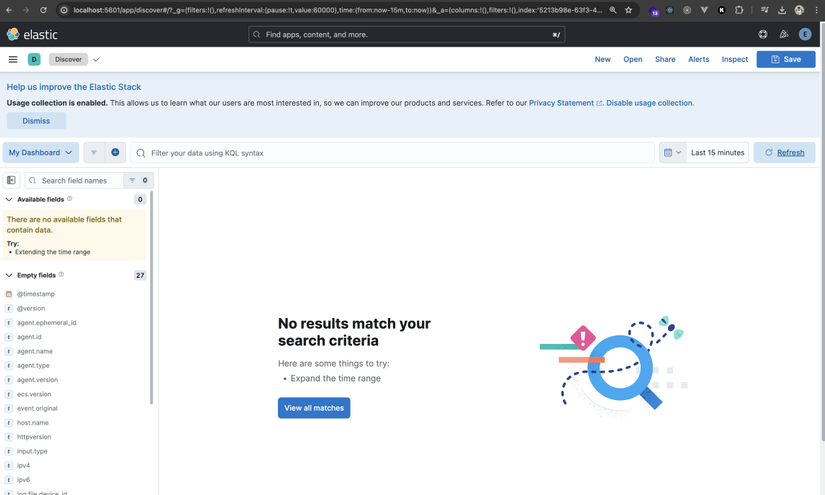Focus the Search field names input
The height and width of the screenshot is (495, 825).
click(x=74, y=180)
